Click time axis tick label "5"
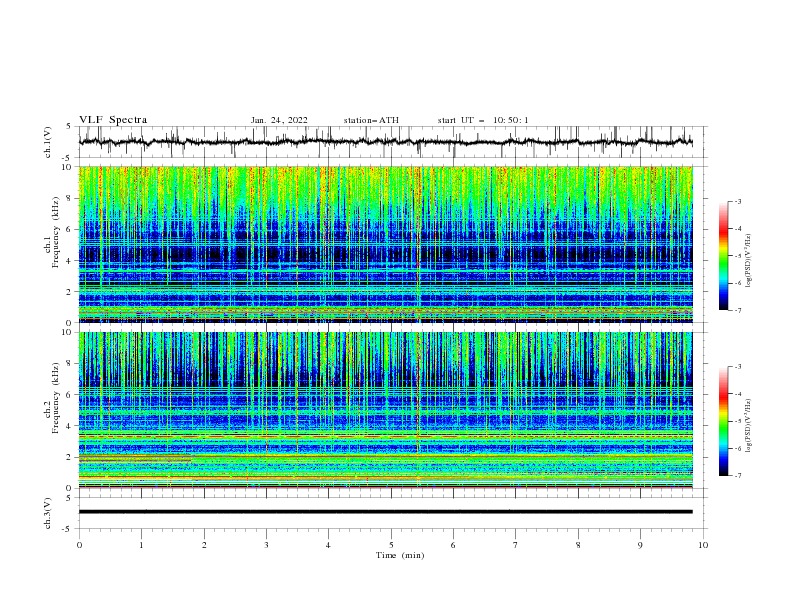Screen dimensions: 792x612 [x=391, y=545]
